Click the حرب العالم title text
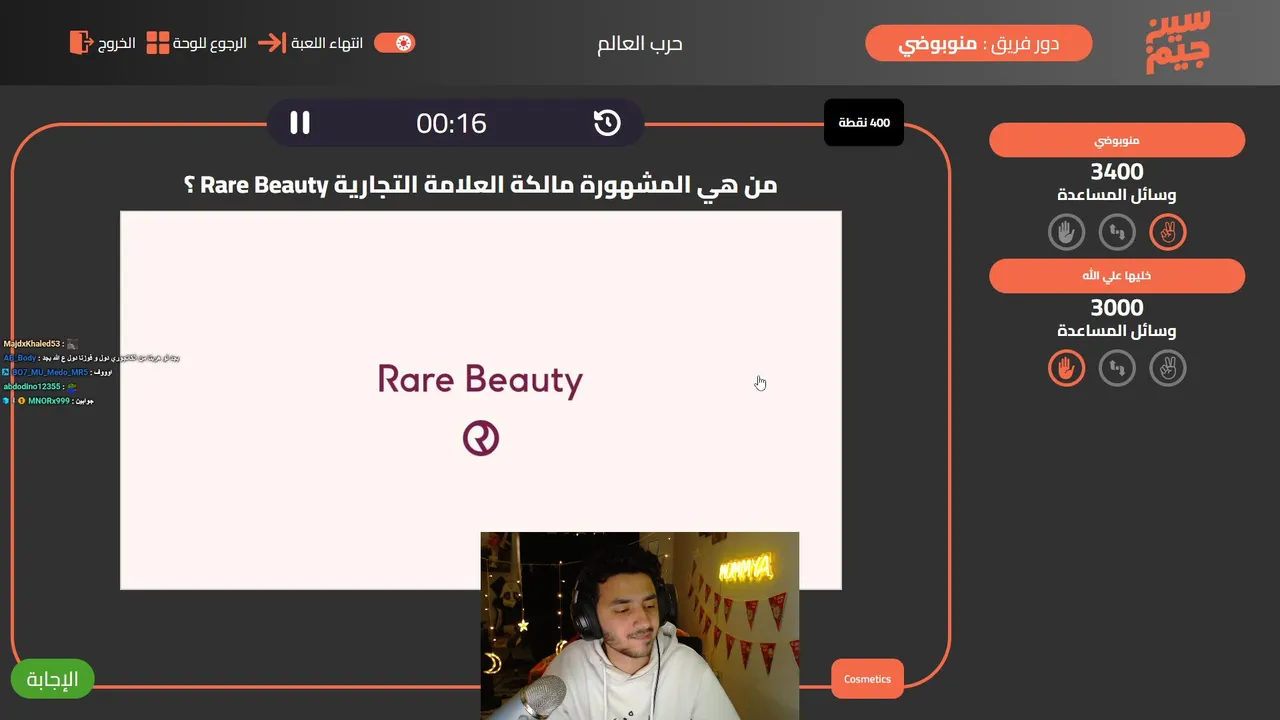 (640, 43)
